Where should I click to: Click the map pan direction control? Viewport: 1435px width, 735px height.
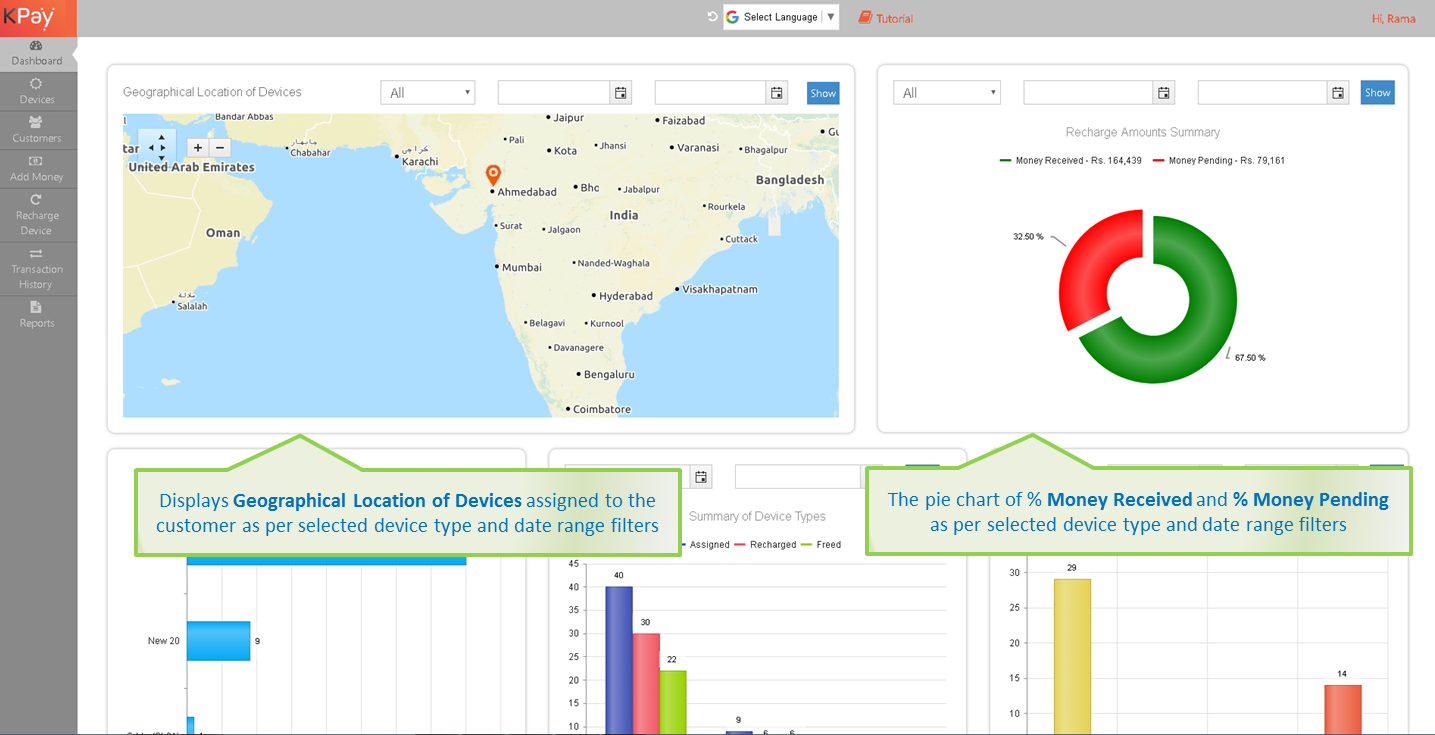(157, 147)
